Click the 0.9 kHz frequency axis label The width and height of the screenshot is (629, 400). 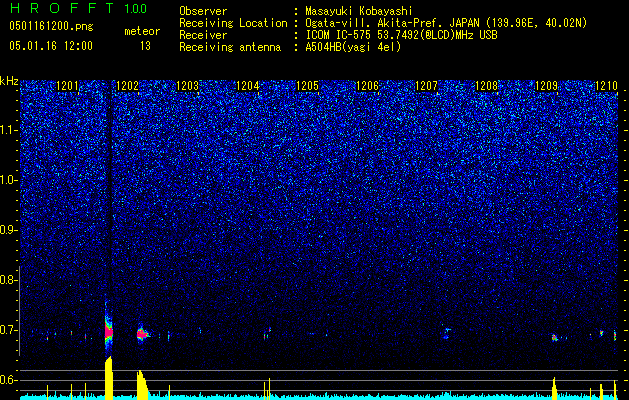9,230
